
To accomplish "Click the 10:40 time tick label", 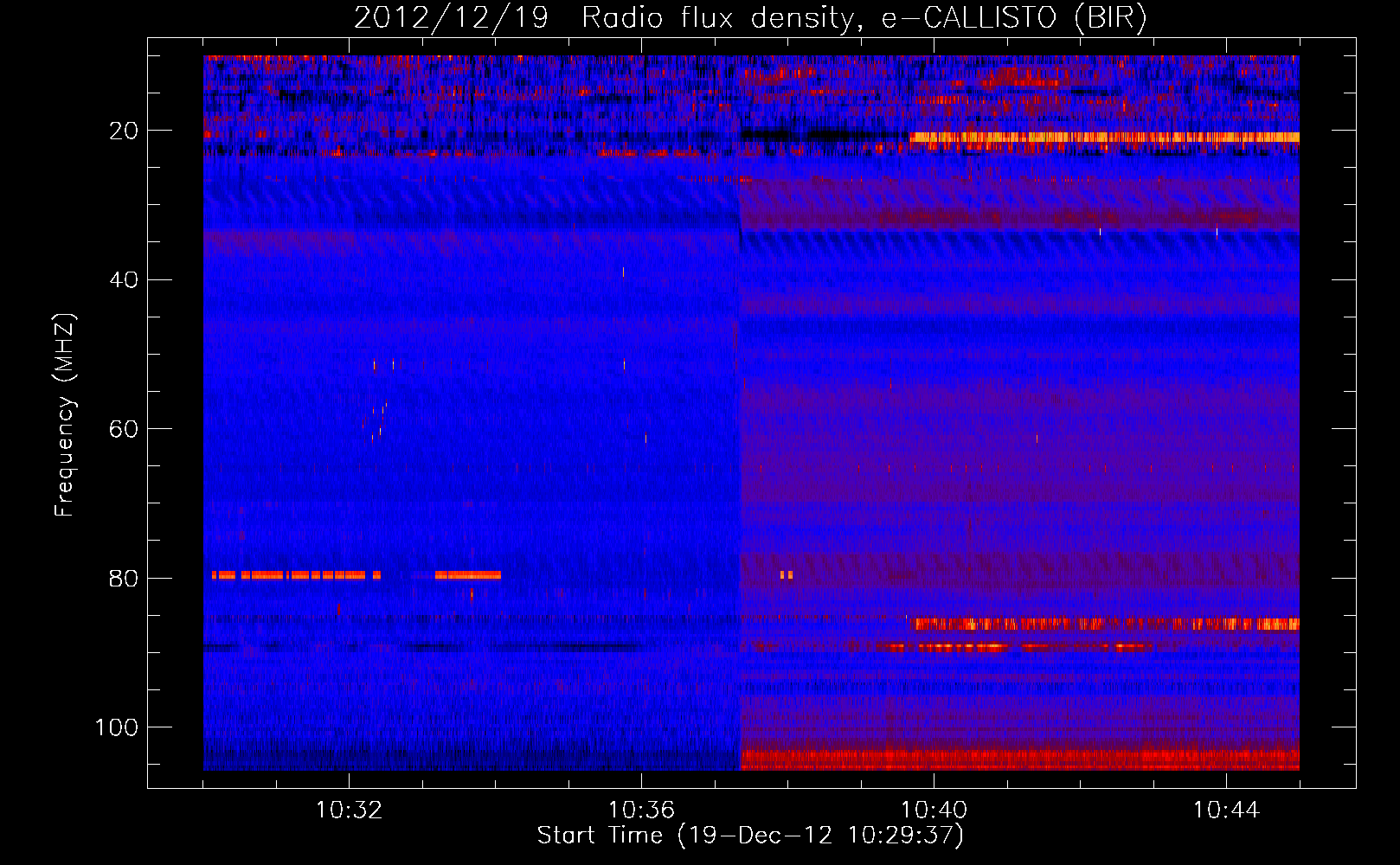I will pyautogui.click(x=934, y=811).
